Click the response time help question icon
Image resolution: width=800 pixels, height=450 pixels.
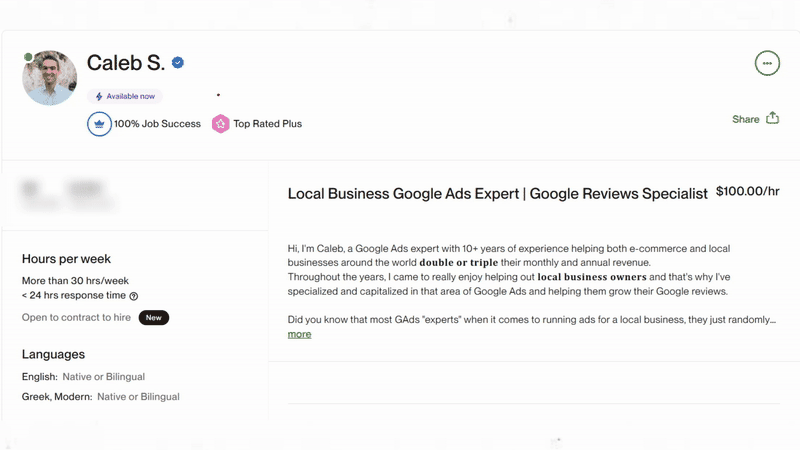pyautogui.click(x=134, y=296)
